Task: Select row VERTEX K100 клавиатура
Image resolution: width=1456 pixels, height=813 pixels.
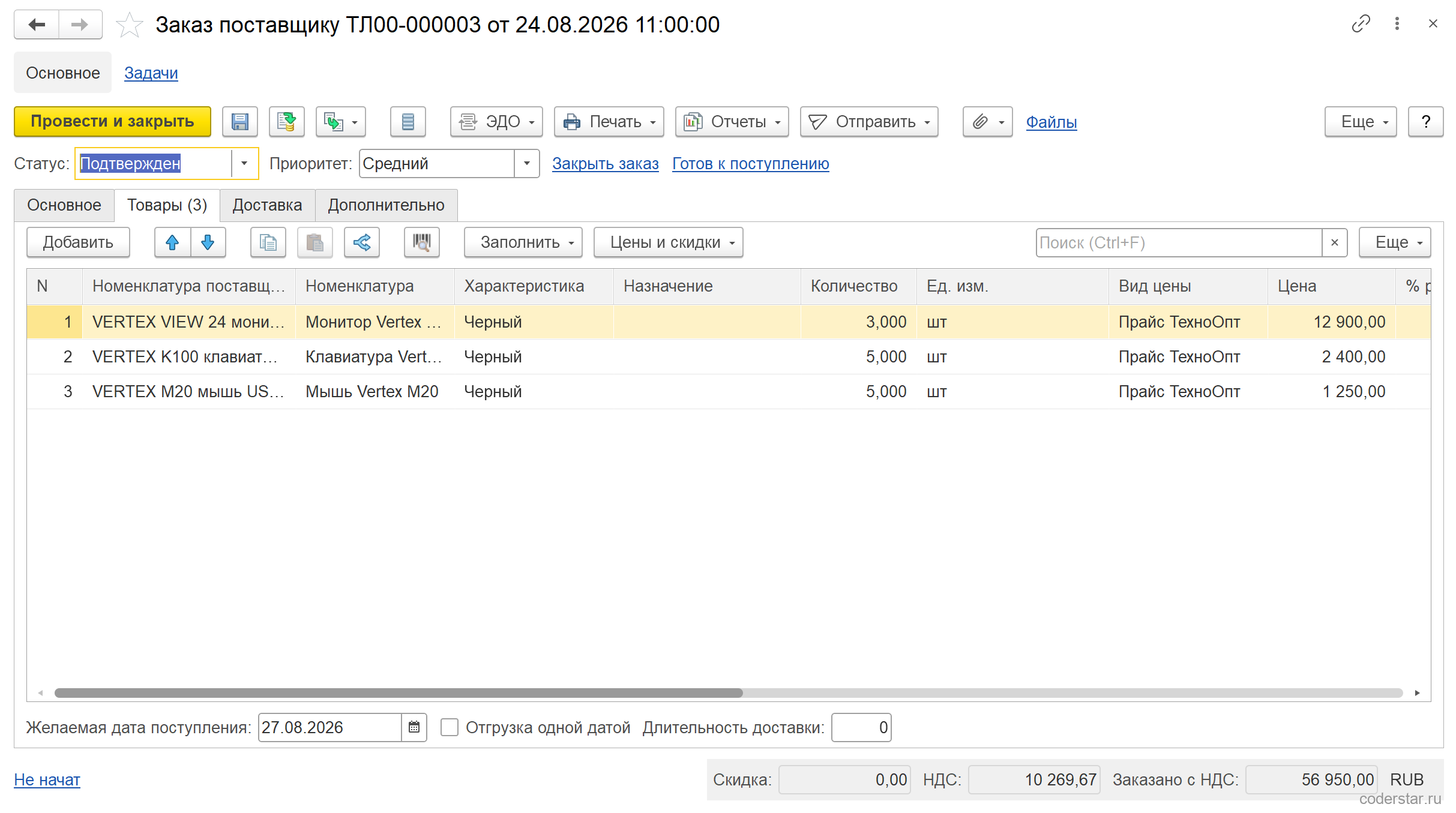Action: pyautogui.click(x=729, y=356)
